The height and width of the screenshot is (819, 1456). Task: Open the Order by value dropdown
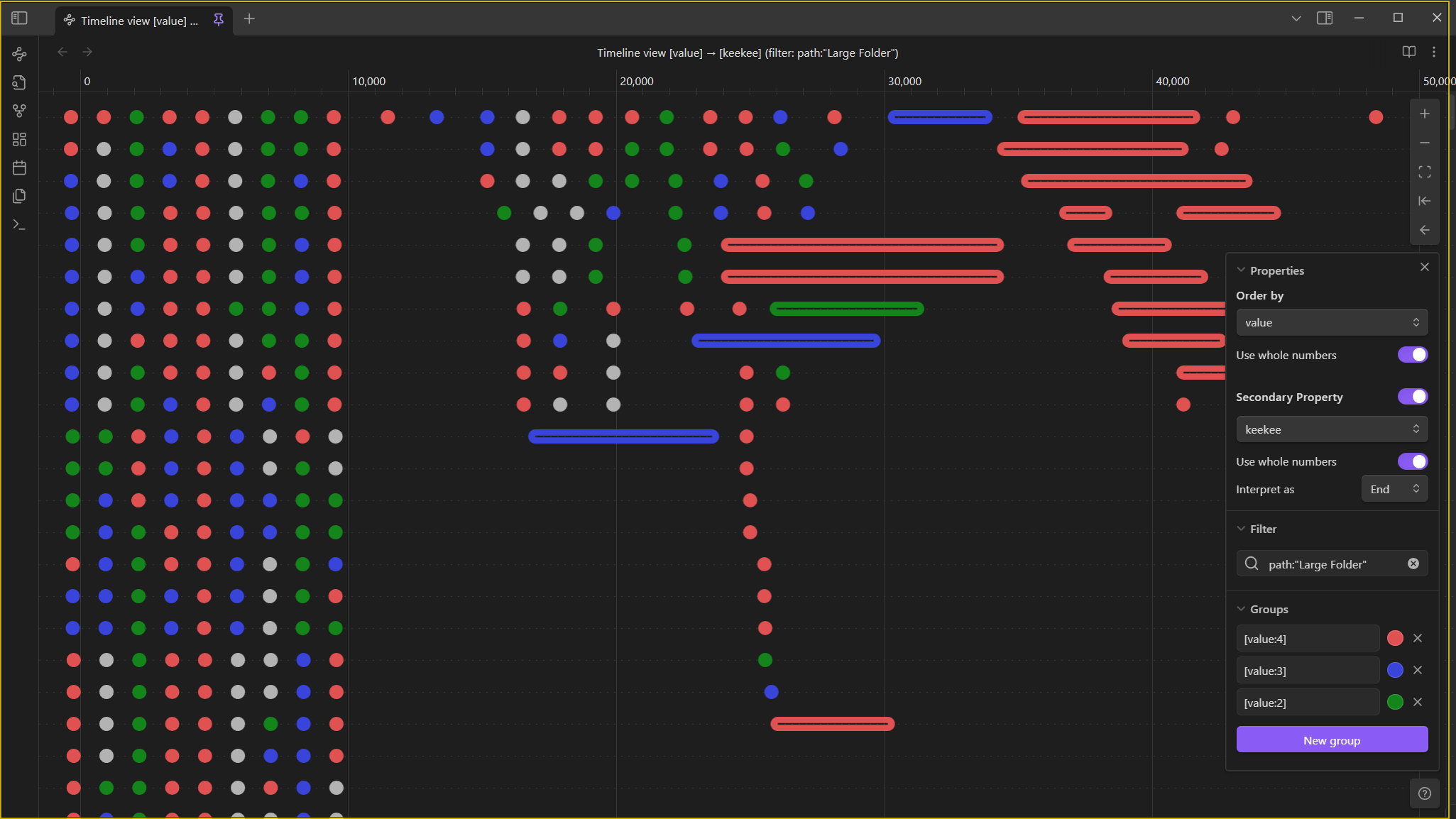[x=1331, y=322]
